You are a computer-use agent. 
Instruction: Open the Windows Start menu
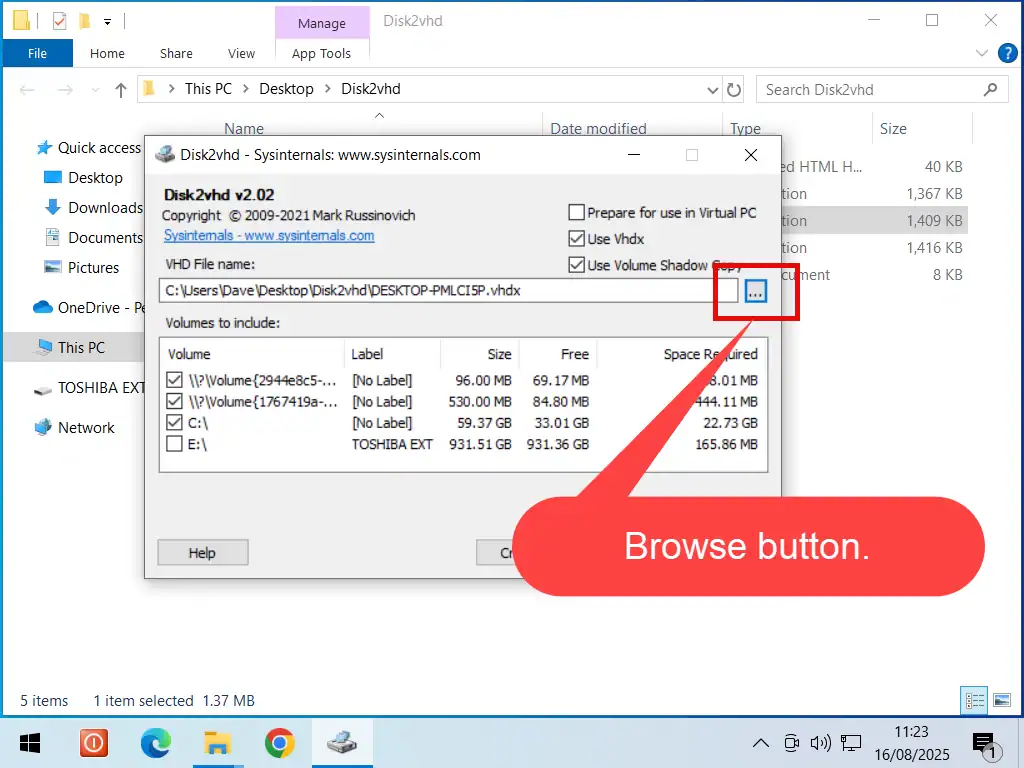pyautogui.click(x=30, y=743)
